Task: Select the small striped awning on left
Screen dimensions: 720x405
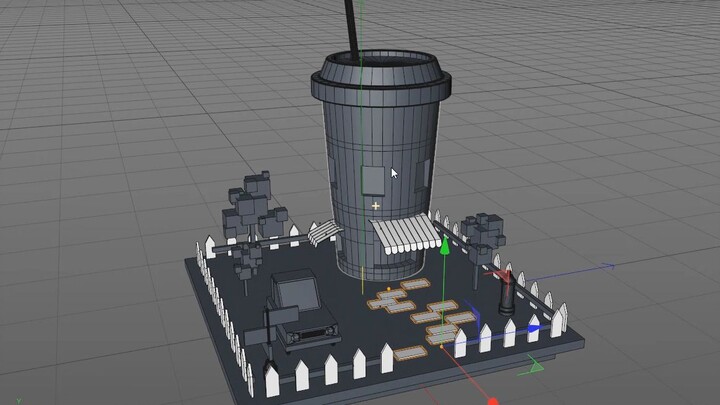Action: pos(322,234)
